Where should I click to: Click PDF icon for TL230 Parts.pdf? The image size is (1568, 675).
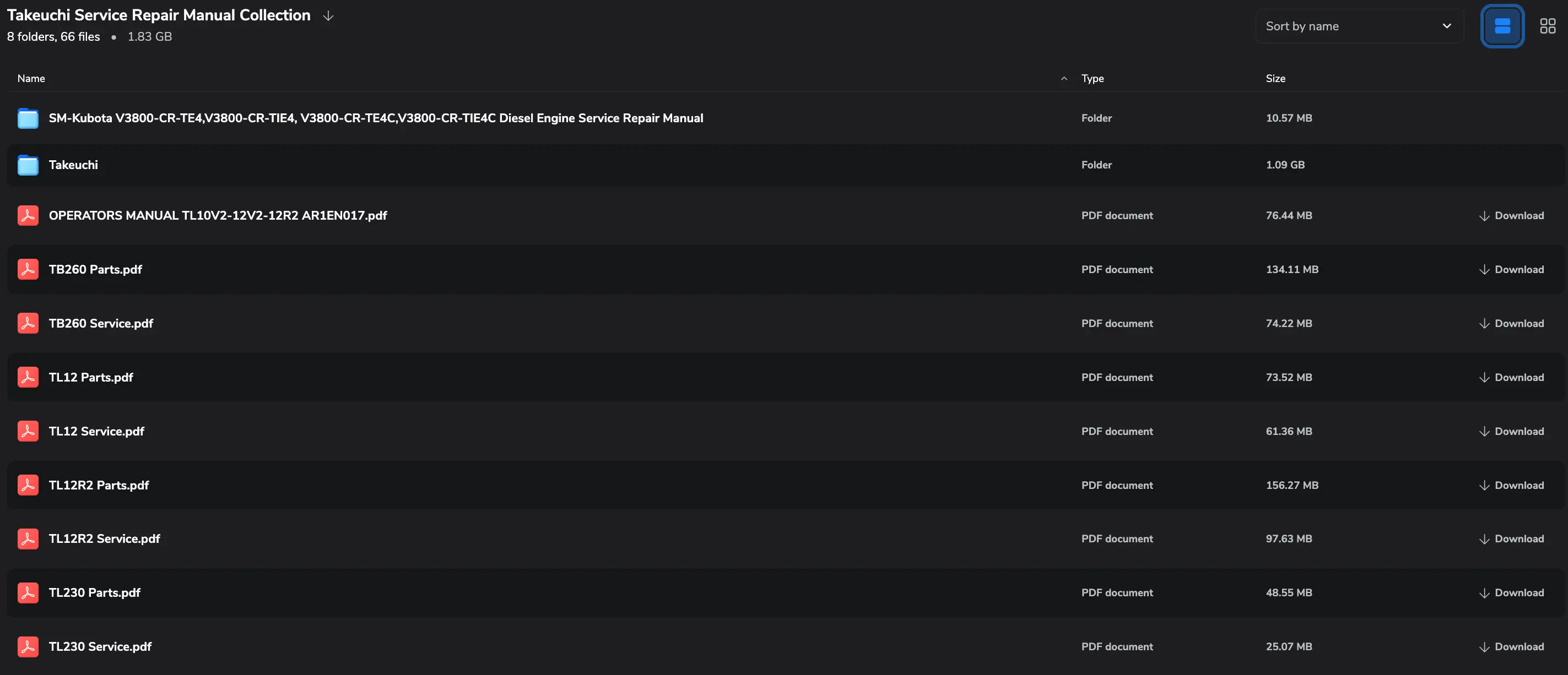(28, 592)
